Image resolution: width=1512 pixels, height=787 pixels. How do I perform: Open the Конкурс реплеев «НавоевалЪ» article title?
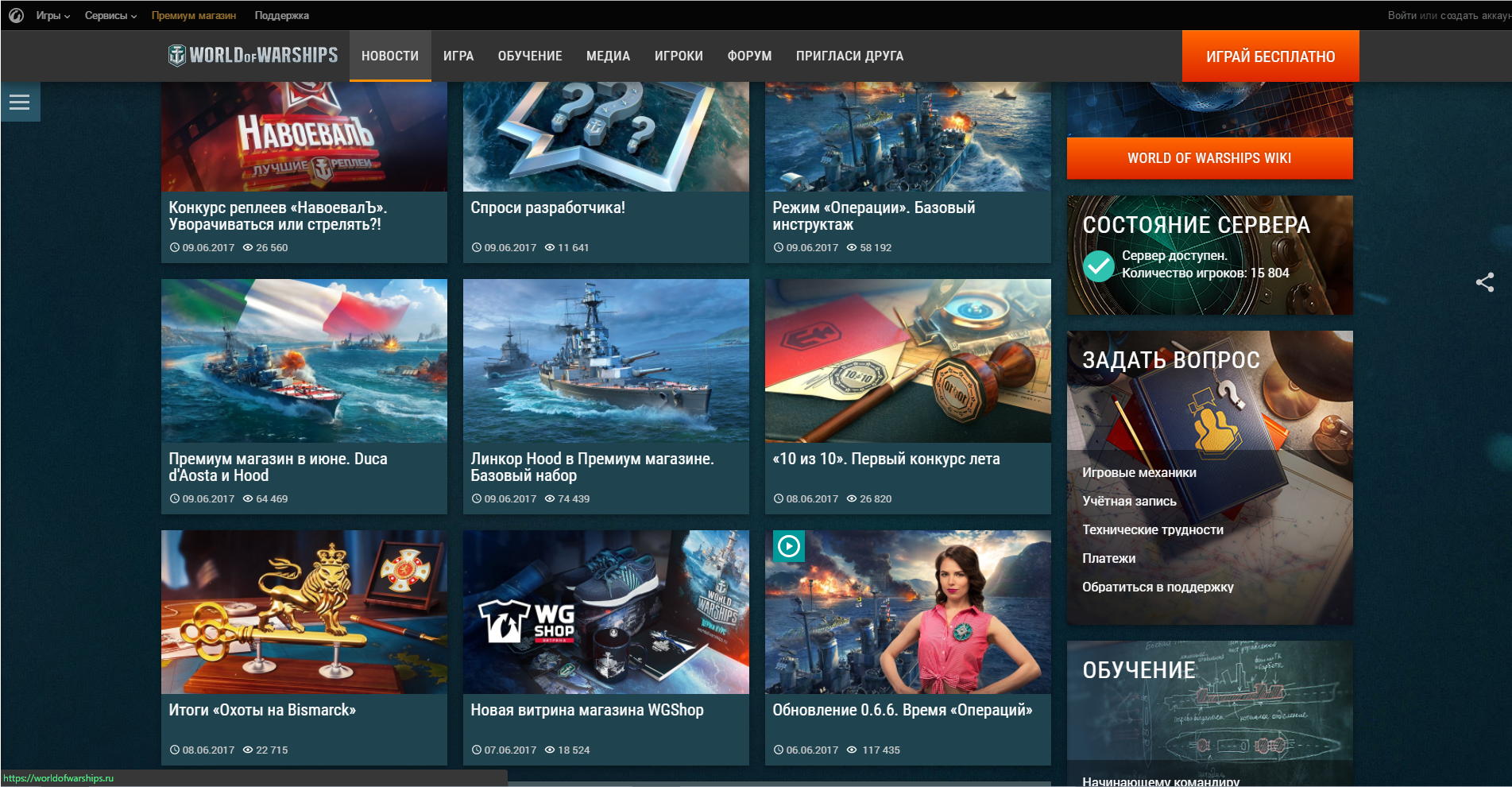click(278, 216)
